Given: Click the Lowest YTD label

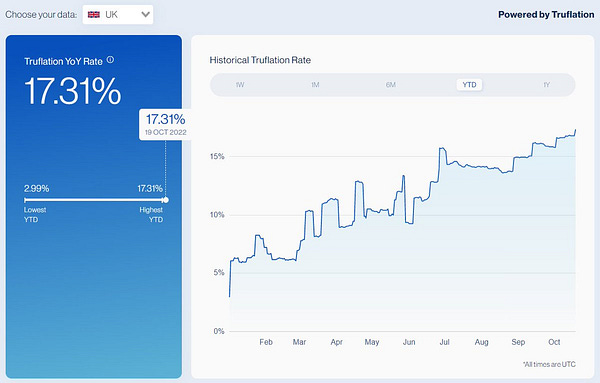Looking at the screenshot, I should pos(35,215).
